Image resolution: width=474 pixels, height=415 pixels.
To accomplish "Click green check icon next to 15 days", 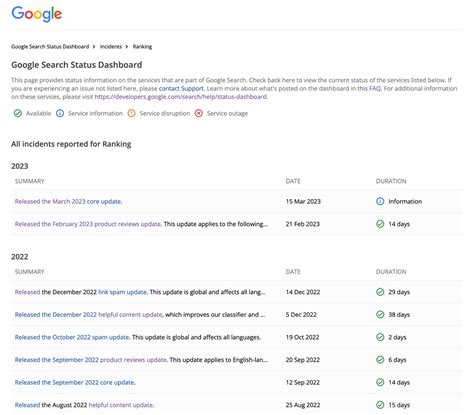I will pyautogui.click(x=380, y=405).
